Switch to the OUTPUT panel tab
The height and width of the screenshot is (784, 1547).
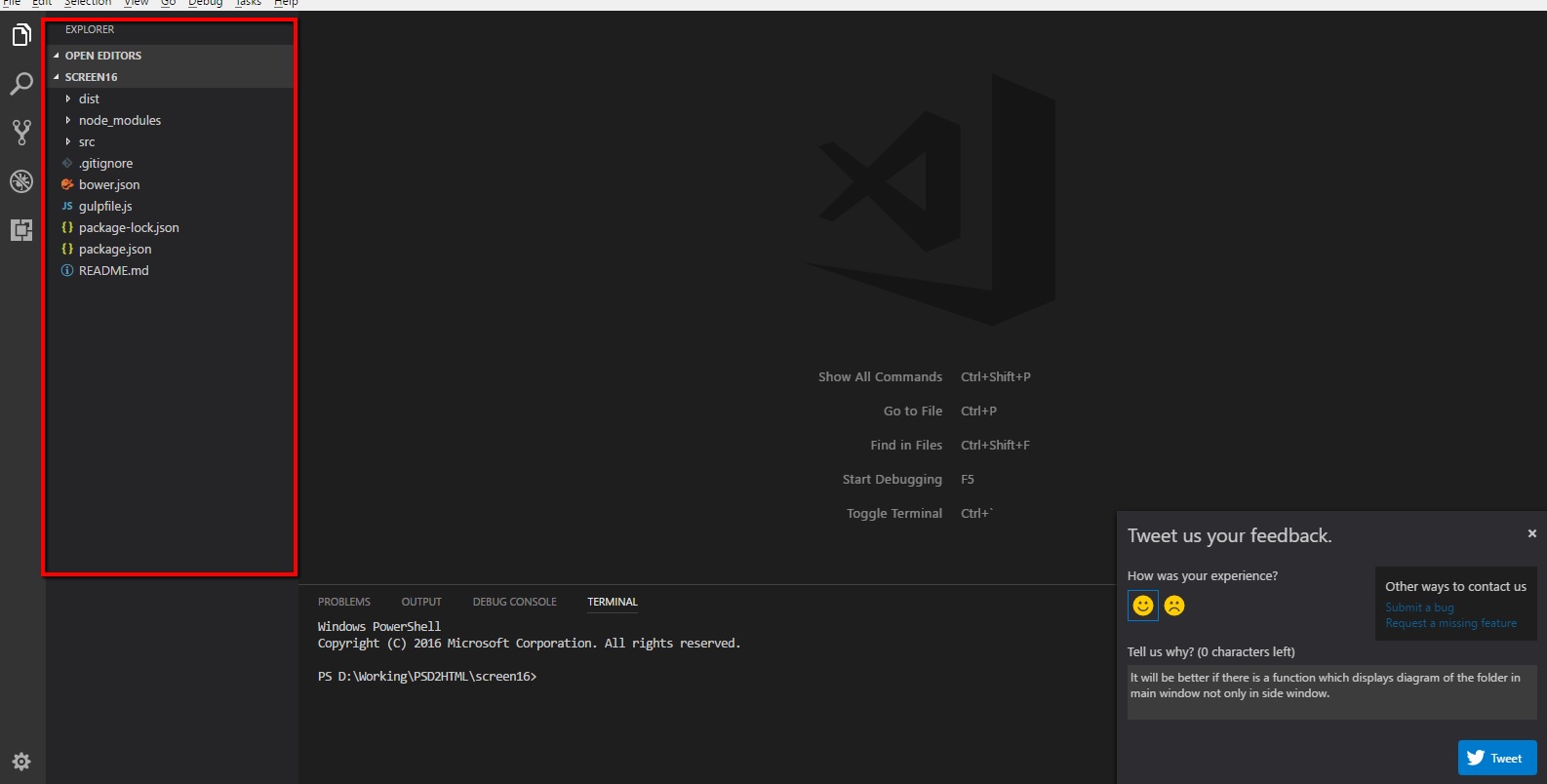pyautogui.click(x=421, y=602)
